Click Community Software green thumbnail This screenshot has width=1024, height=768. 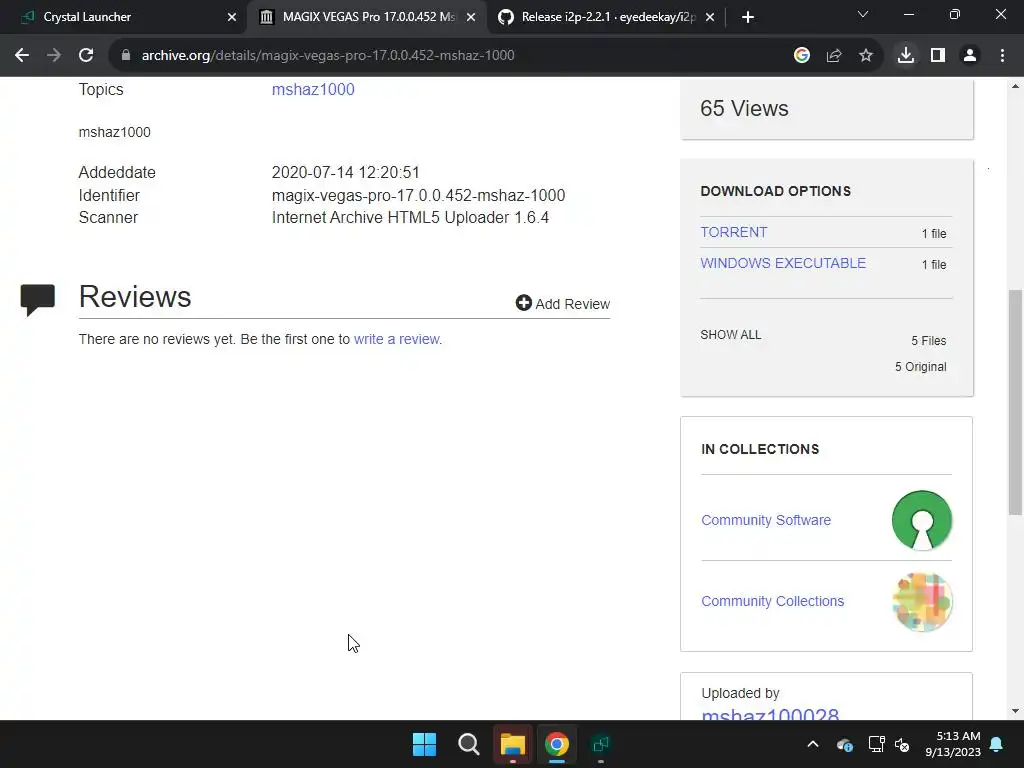click(x=921, y=520)
